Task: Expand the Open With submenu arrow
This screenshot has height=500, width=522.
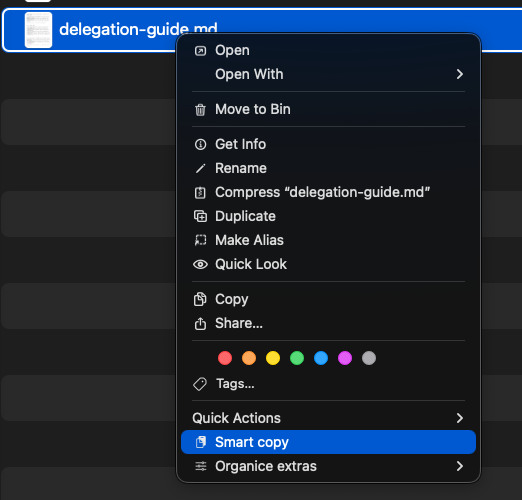Action: tap(460, 74)
